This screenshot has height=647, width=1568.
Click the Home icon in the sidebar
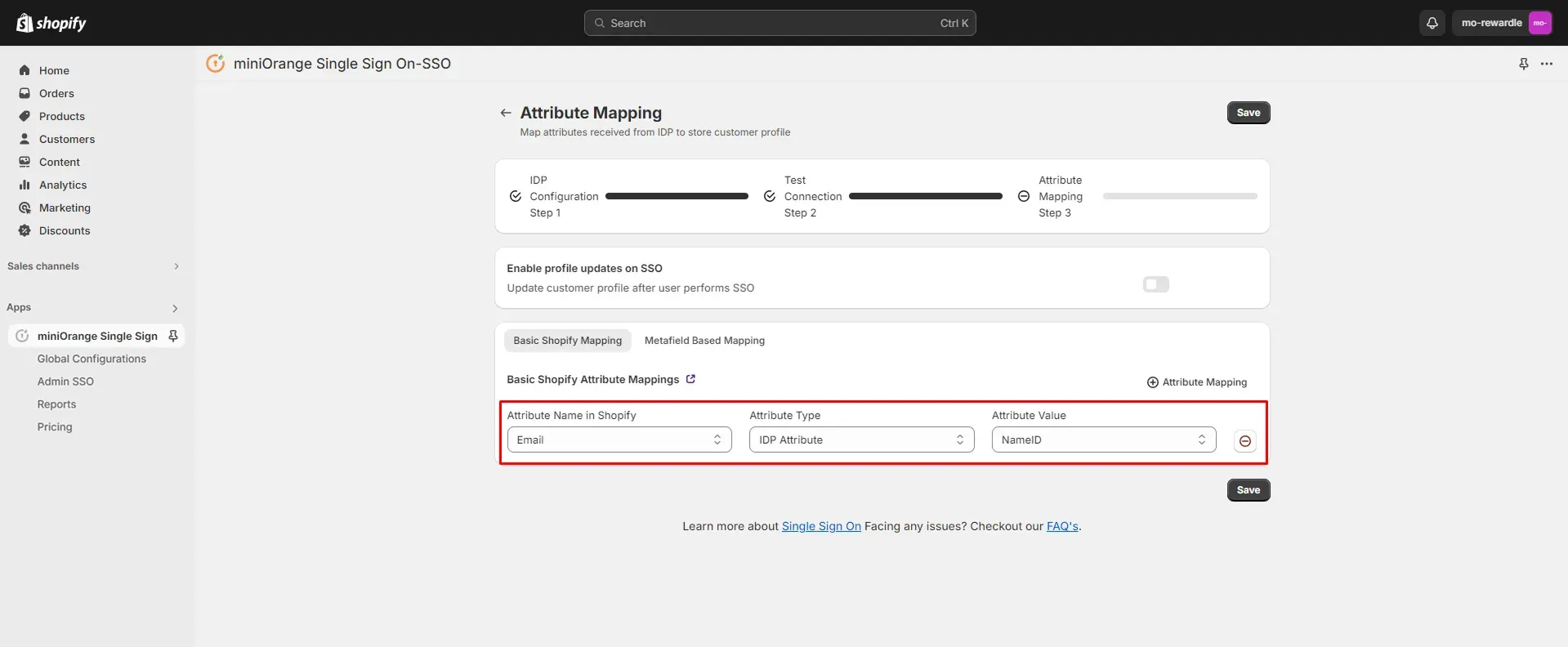[x=25, y=70]
